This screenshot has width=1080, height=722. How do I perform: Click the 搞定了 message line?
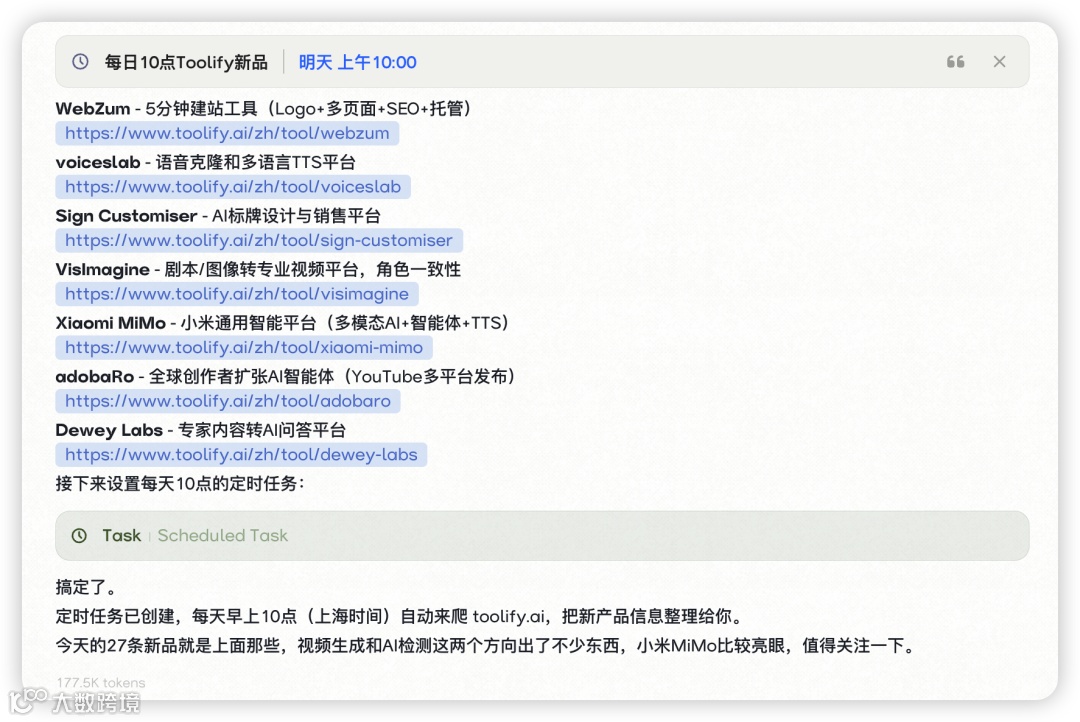86,587
